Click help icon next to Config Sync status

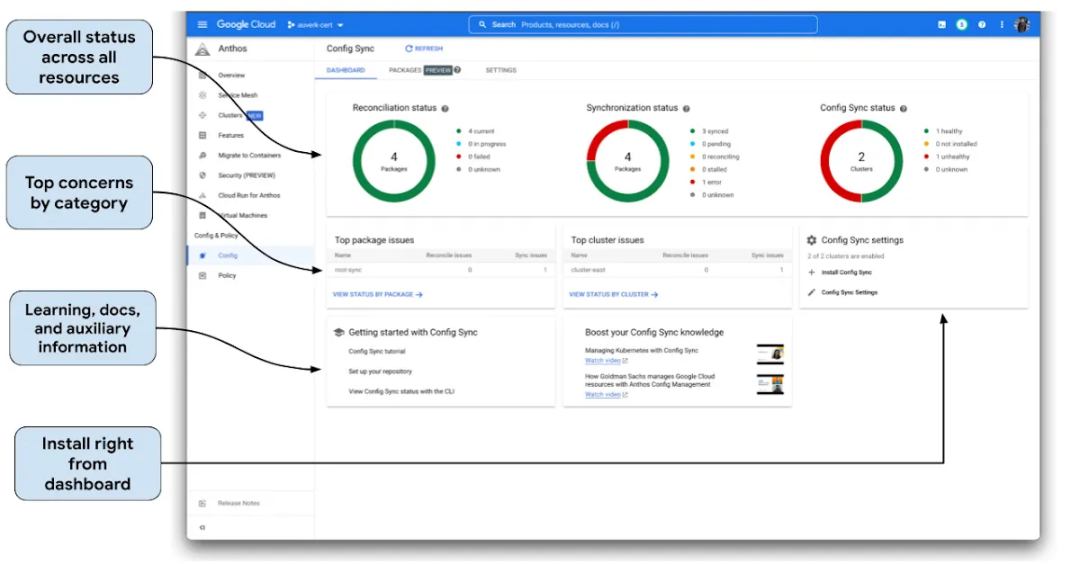(x=903, y=109)
